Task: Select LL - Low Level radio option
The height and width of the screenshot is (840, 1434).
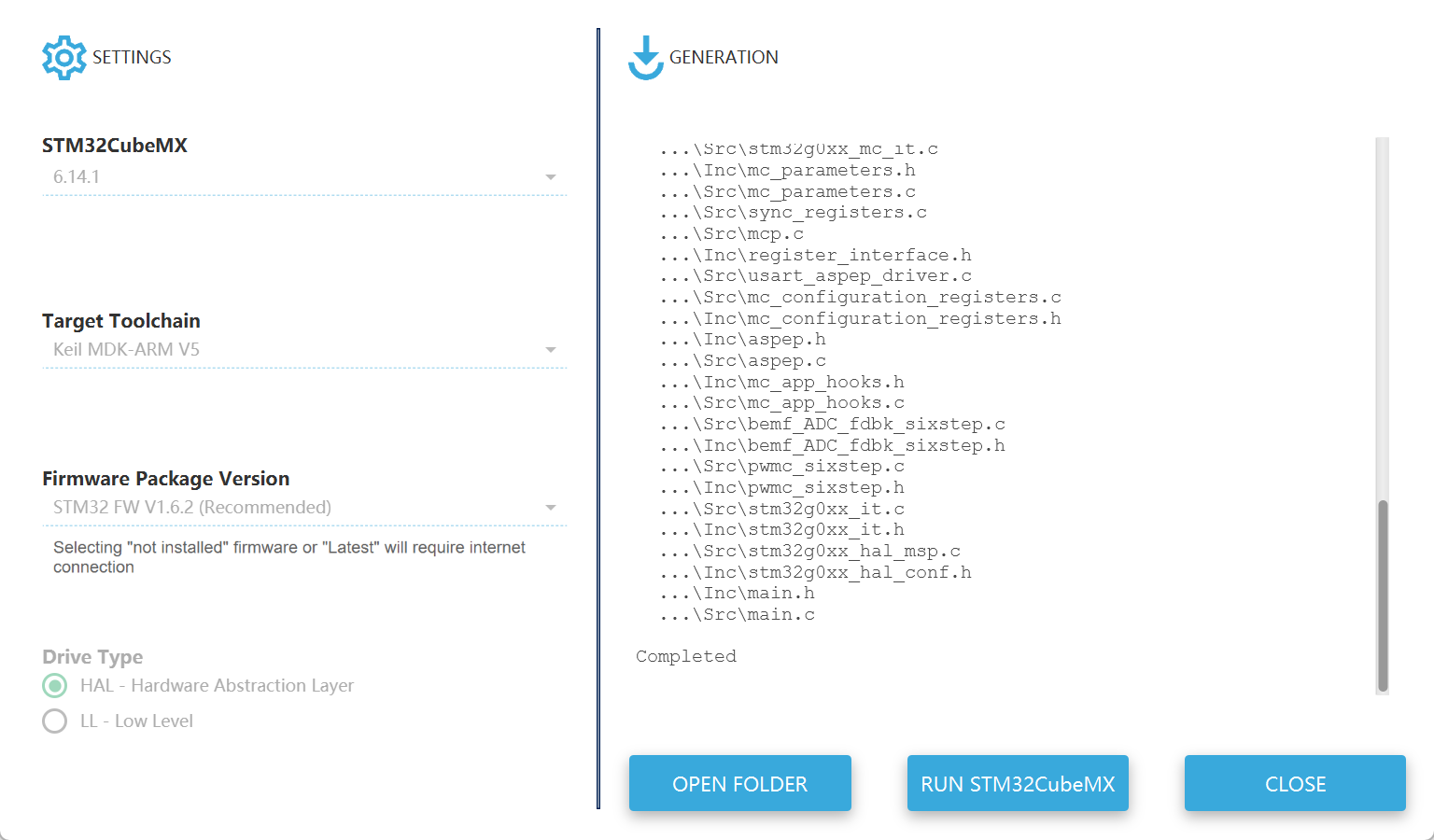Action: tap(55, 721)
